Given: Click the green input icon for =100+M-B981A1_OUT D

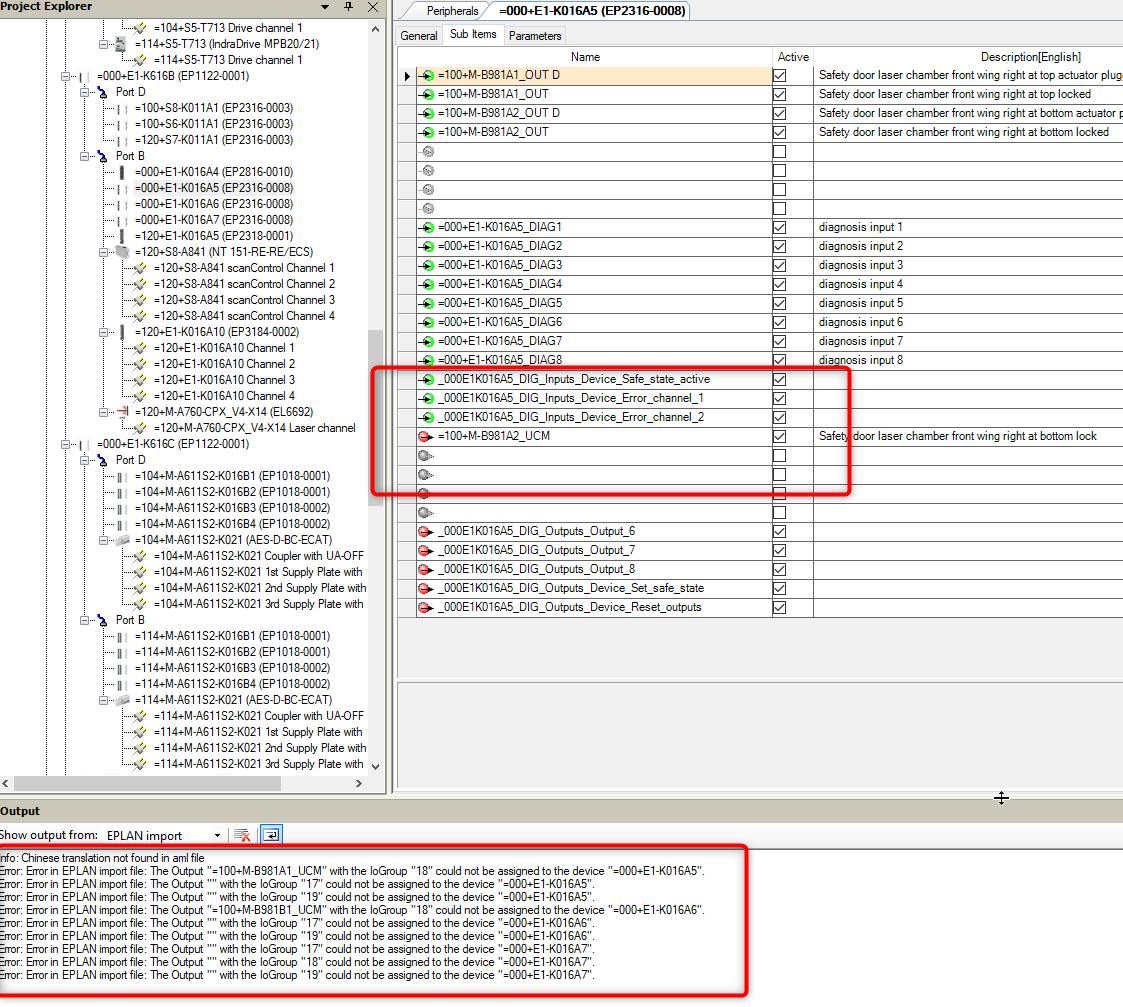Looking at the screenshot, I should pyautogui.click(x=427, y=76).
